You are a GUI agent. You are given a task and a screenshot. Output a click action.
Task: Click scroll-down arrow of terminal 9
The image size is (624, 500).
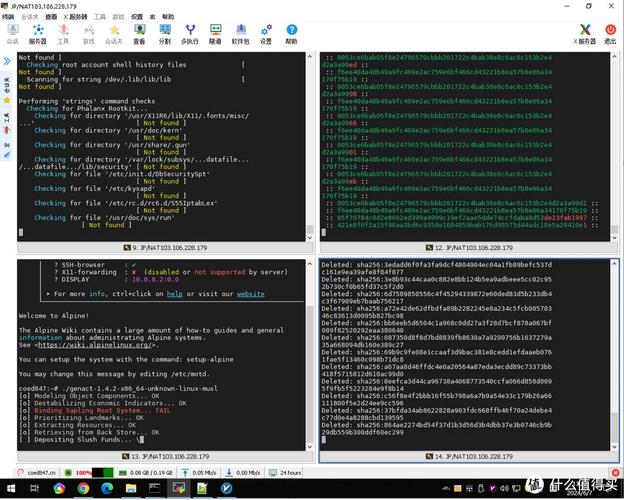[x=310, y=237]
